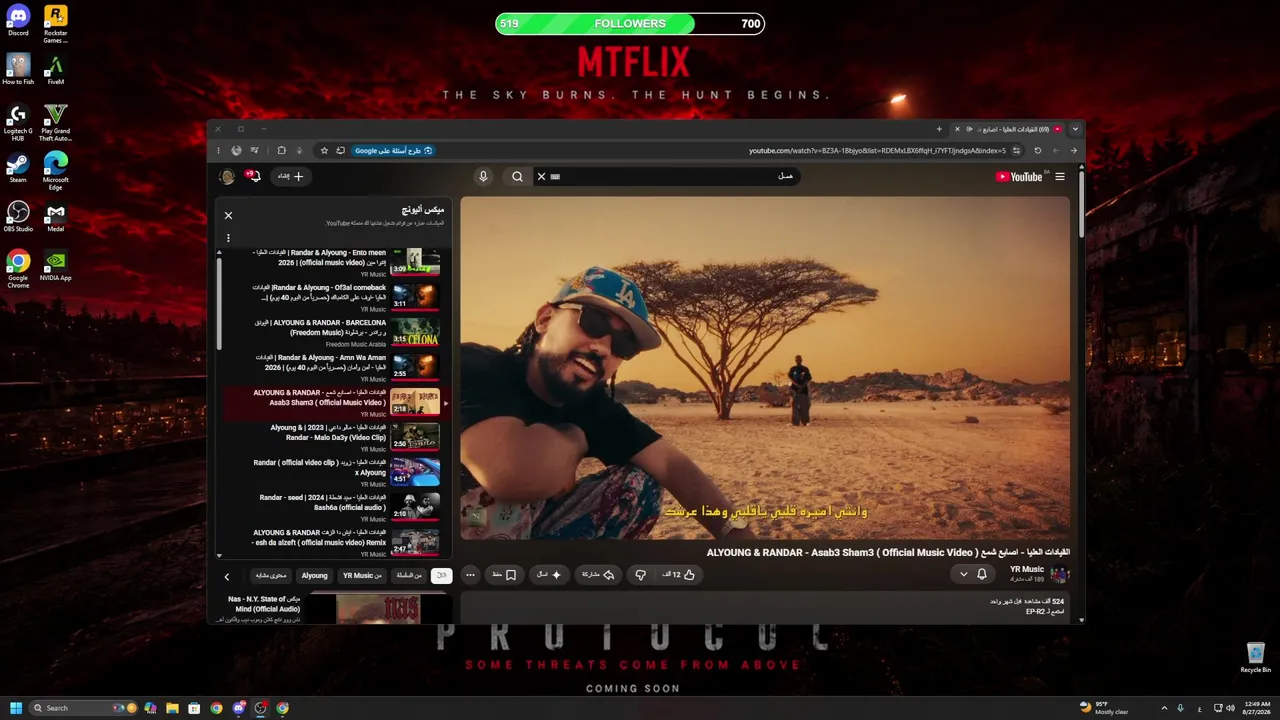This screenshot has width=1280, height=720.
Task: Select the Recycle Bin icon
Action: 1256,657
